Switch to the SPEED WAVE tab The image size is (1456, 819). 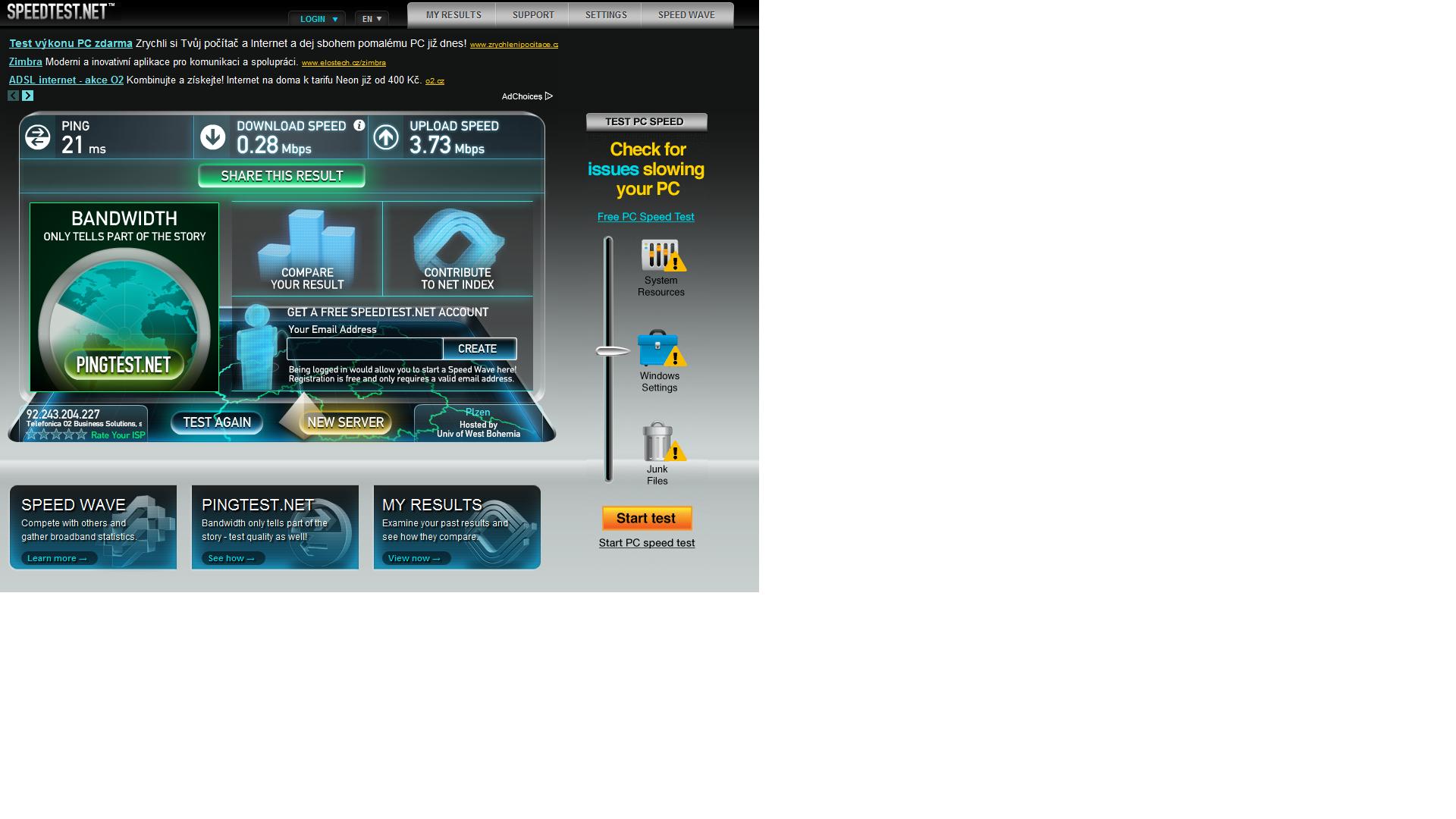click(686, 15)
